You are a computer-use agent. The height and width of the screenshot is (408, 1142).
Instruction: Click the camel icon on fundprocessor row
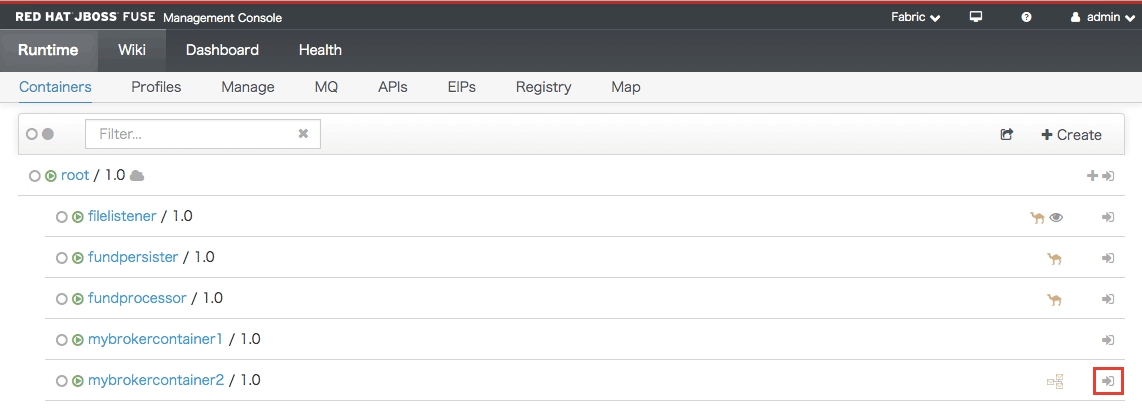pyautogui.click(x=1054, y=299)
